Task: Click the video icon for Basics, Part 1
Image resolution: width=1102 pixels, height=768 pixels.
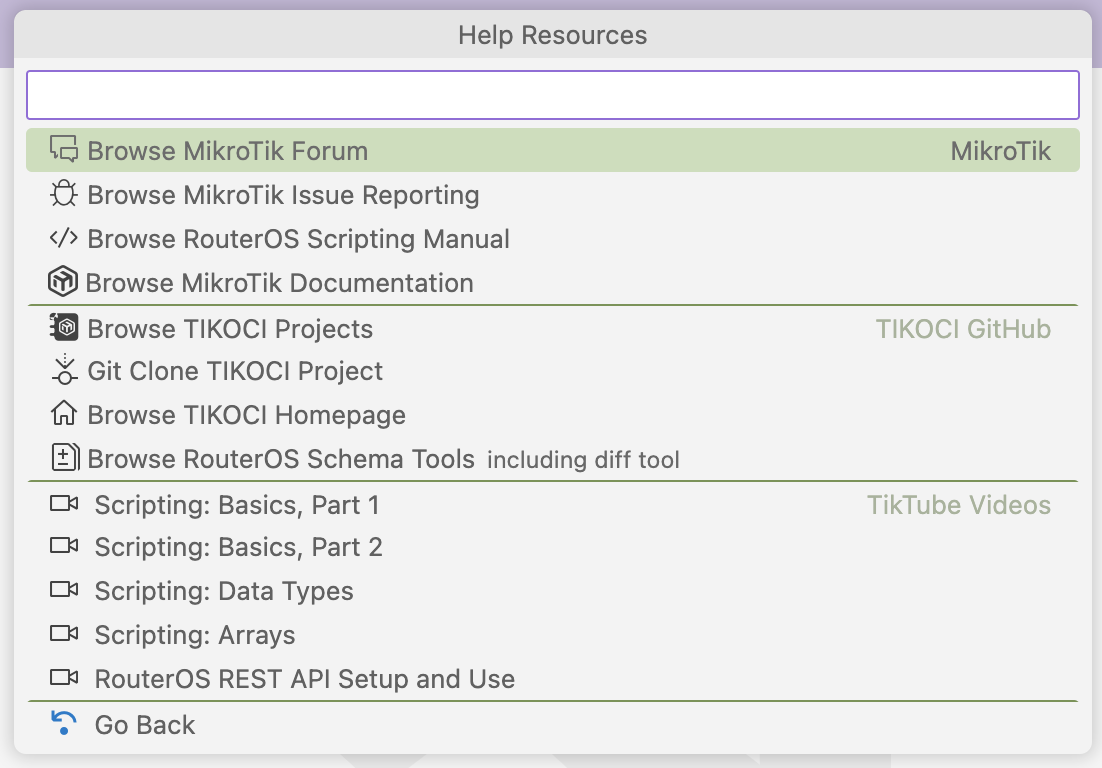Action: coord(64,504)
